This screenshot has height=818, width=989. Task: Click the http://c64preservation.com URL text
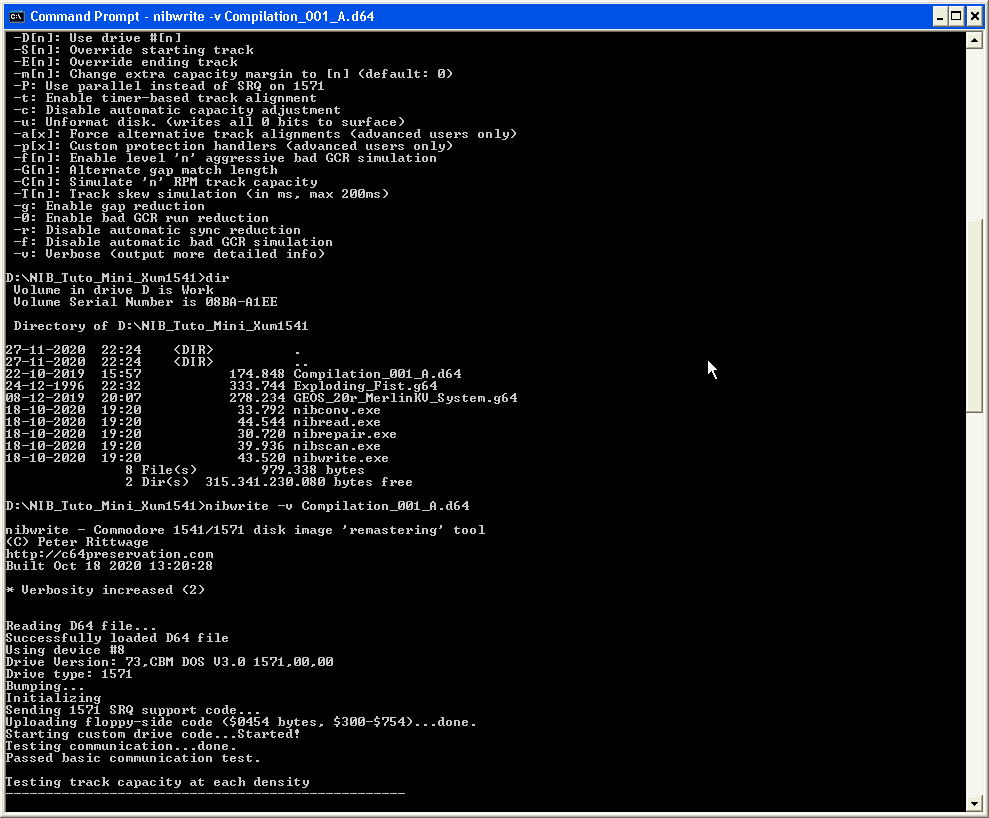[110, 554]
